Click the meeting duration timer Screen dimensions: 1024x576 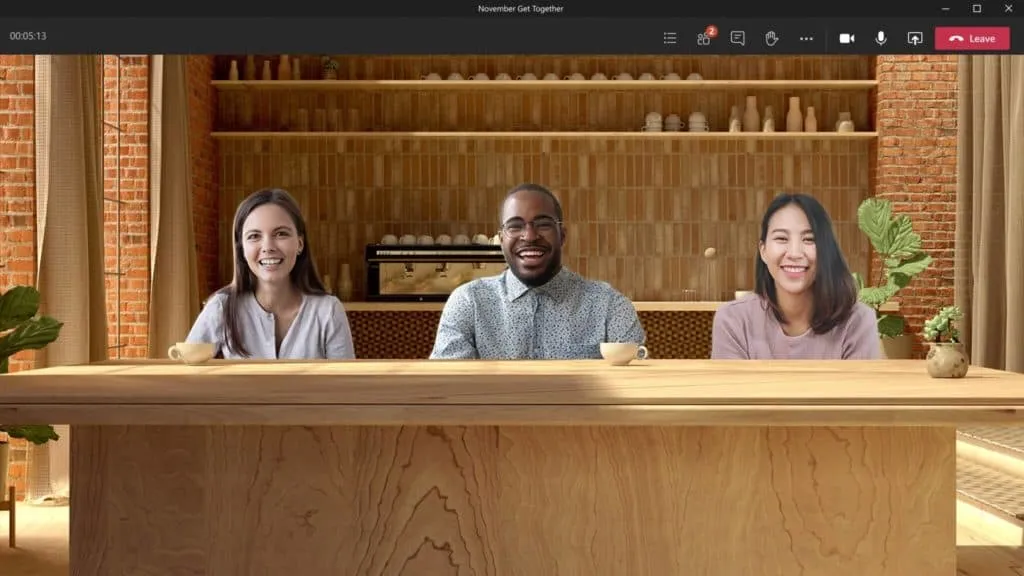click(27, 33)
